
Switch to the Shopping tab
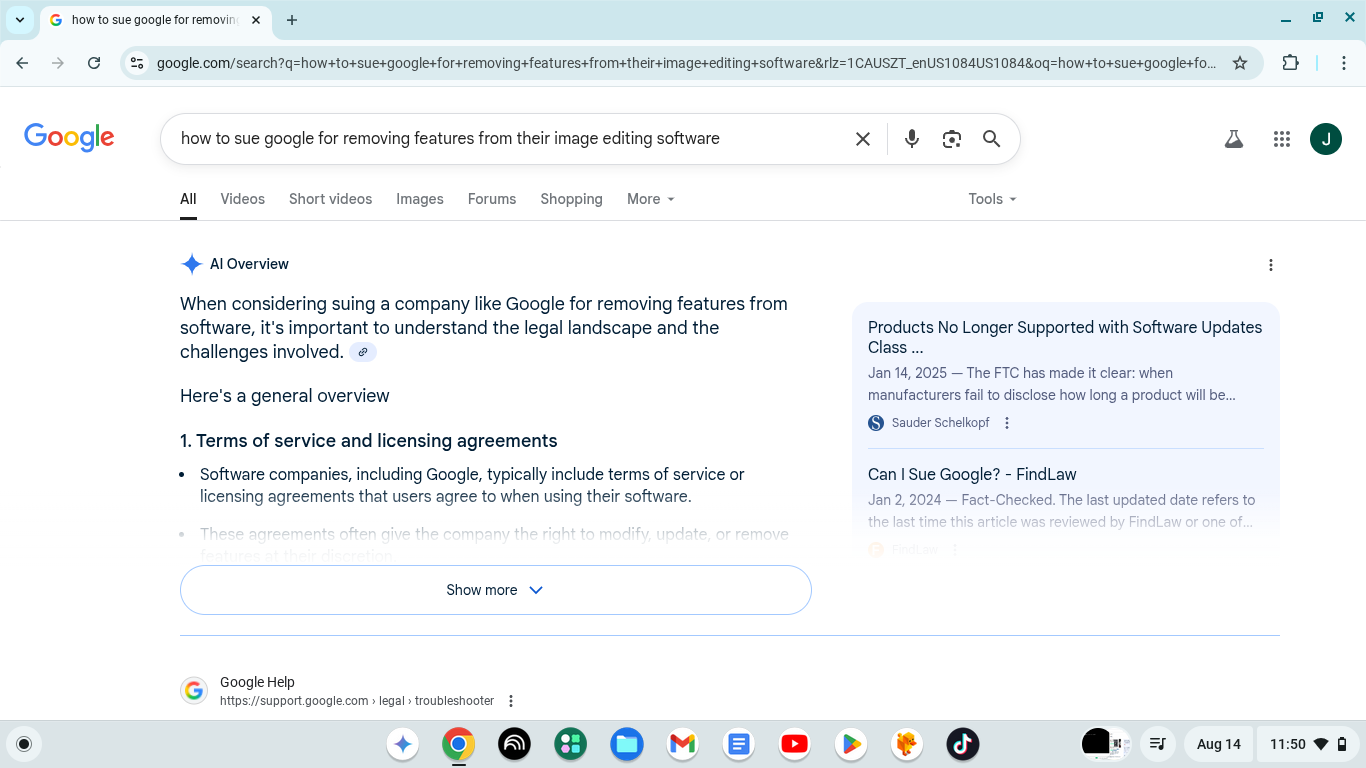[571, 199]
